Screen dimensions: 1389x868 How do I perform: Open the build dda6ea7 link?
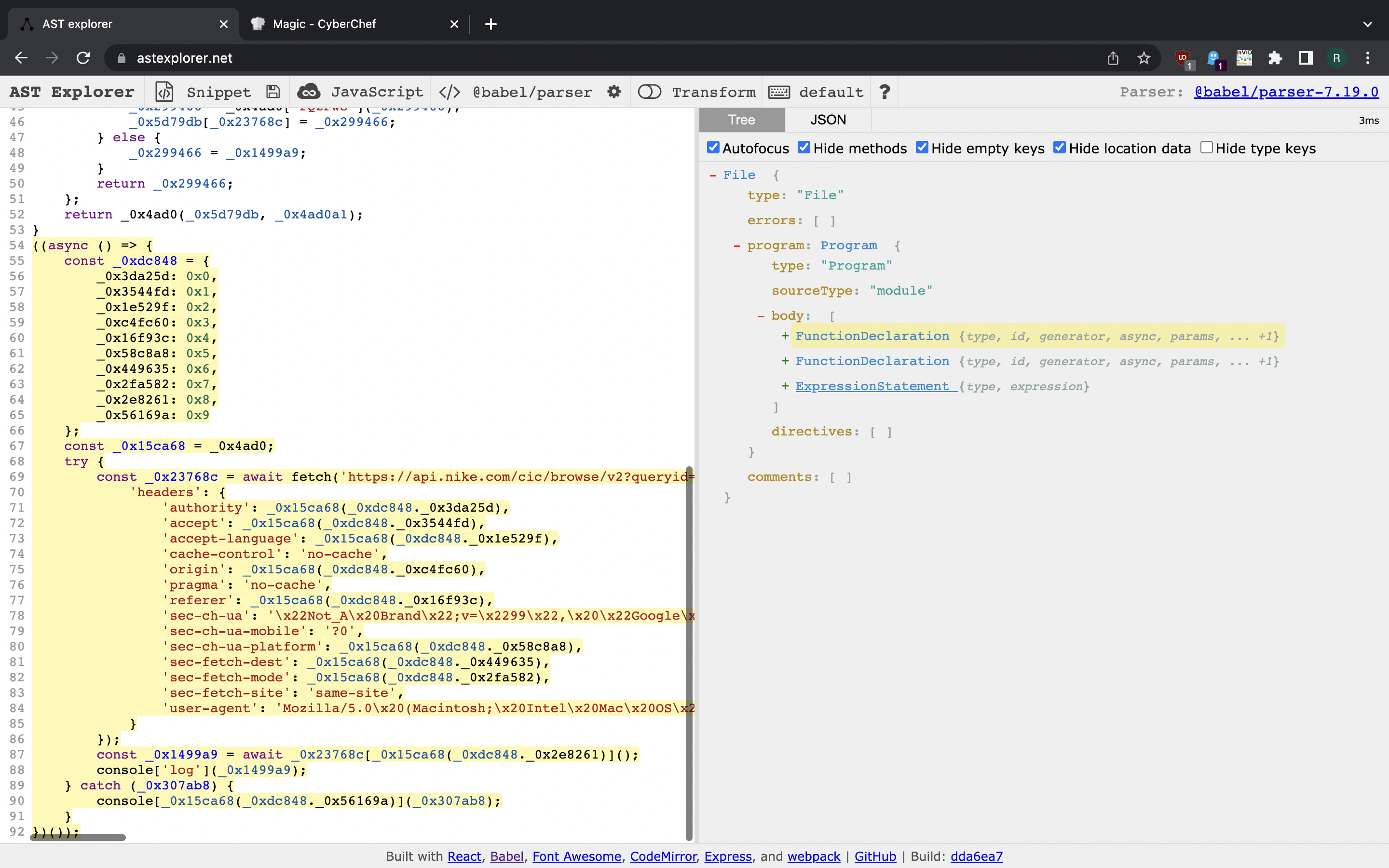(976, 856)
